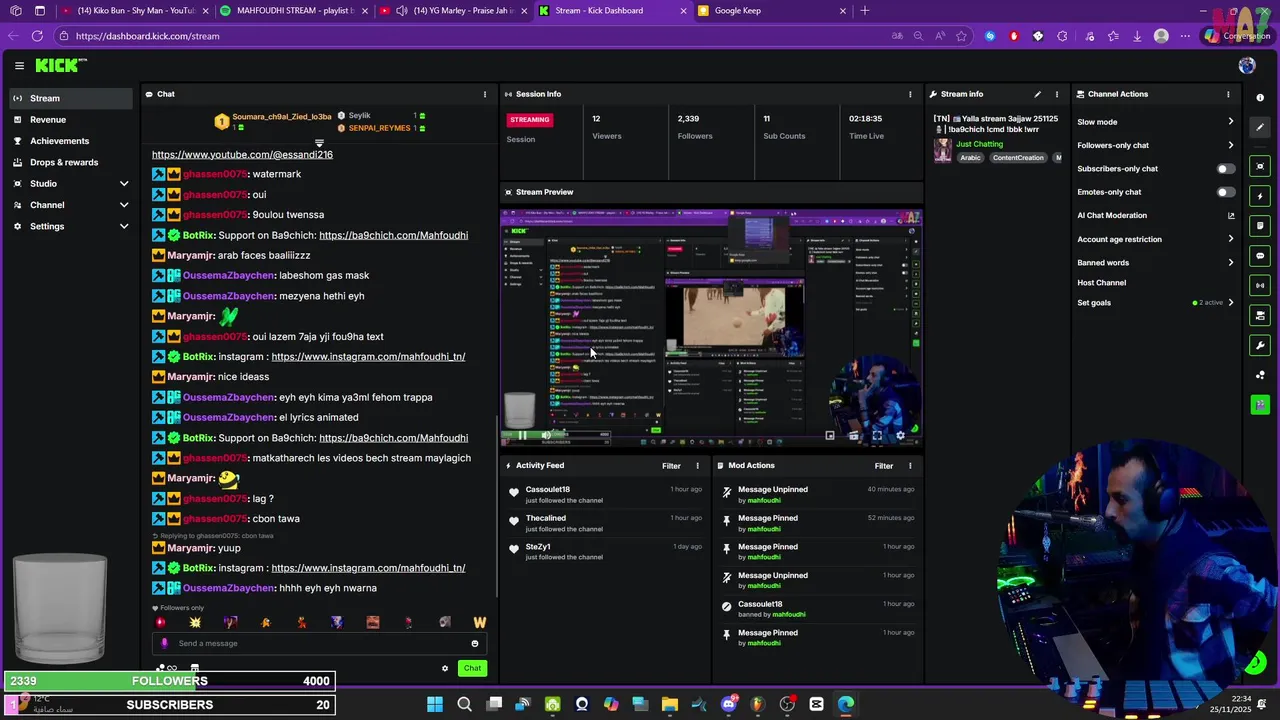1280x720 pixels.
Task: Click the Just Chatting category link
Action: [x=979, y=144]
